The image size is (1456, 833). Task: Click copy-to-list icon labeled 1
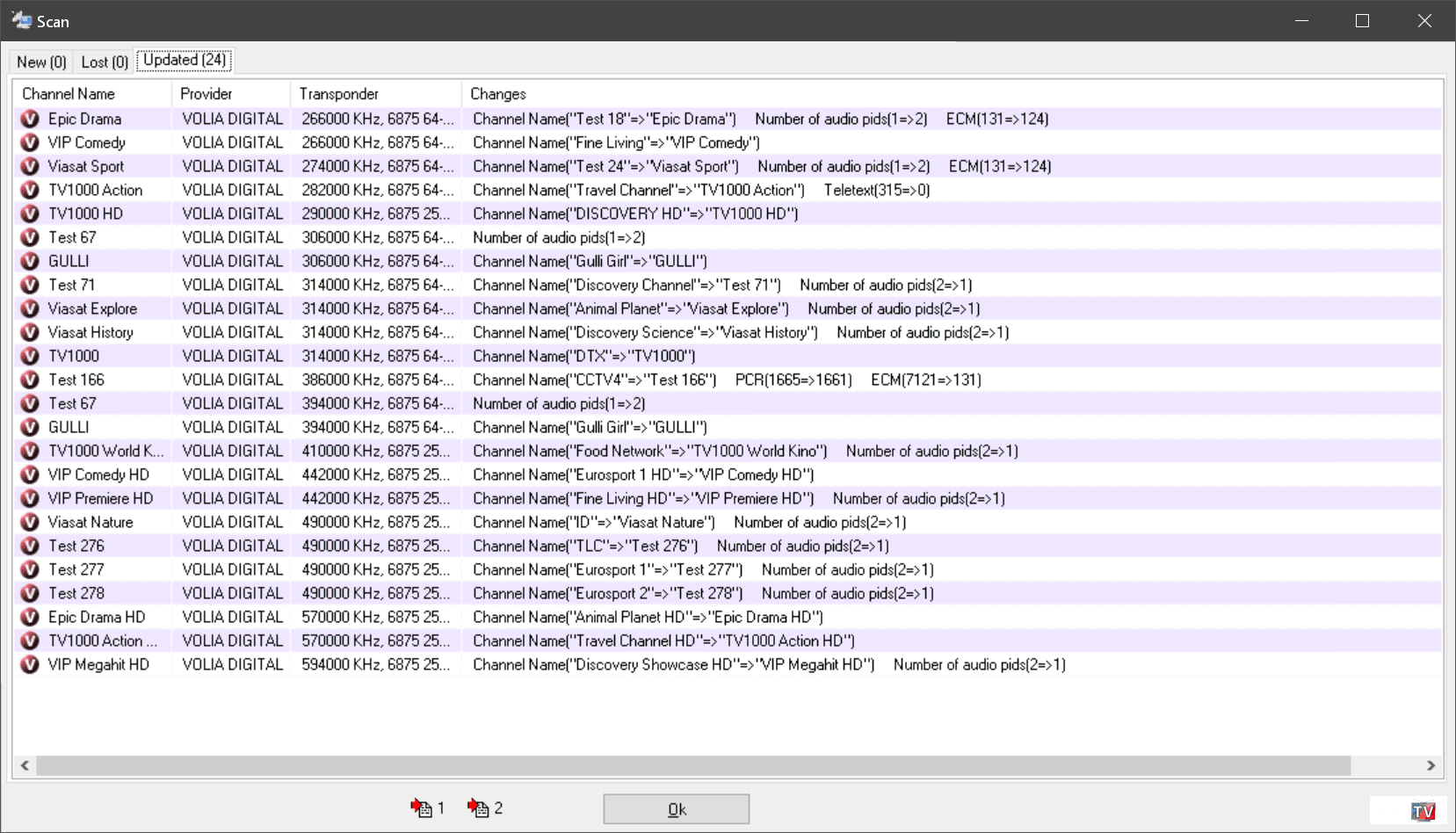[x=422, y=808]
